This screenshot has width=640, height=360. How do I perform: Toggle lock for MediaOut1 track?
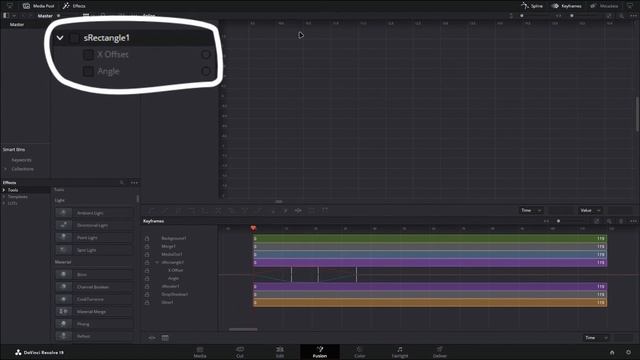[x=147, y=254]
